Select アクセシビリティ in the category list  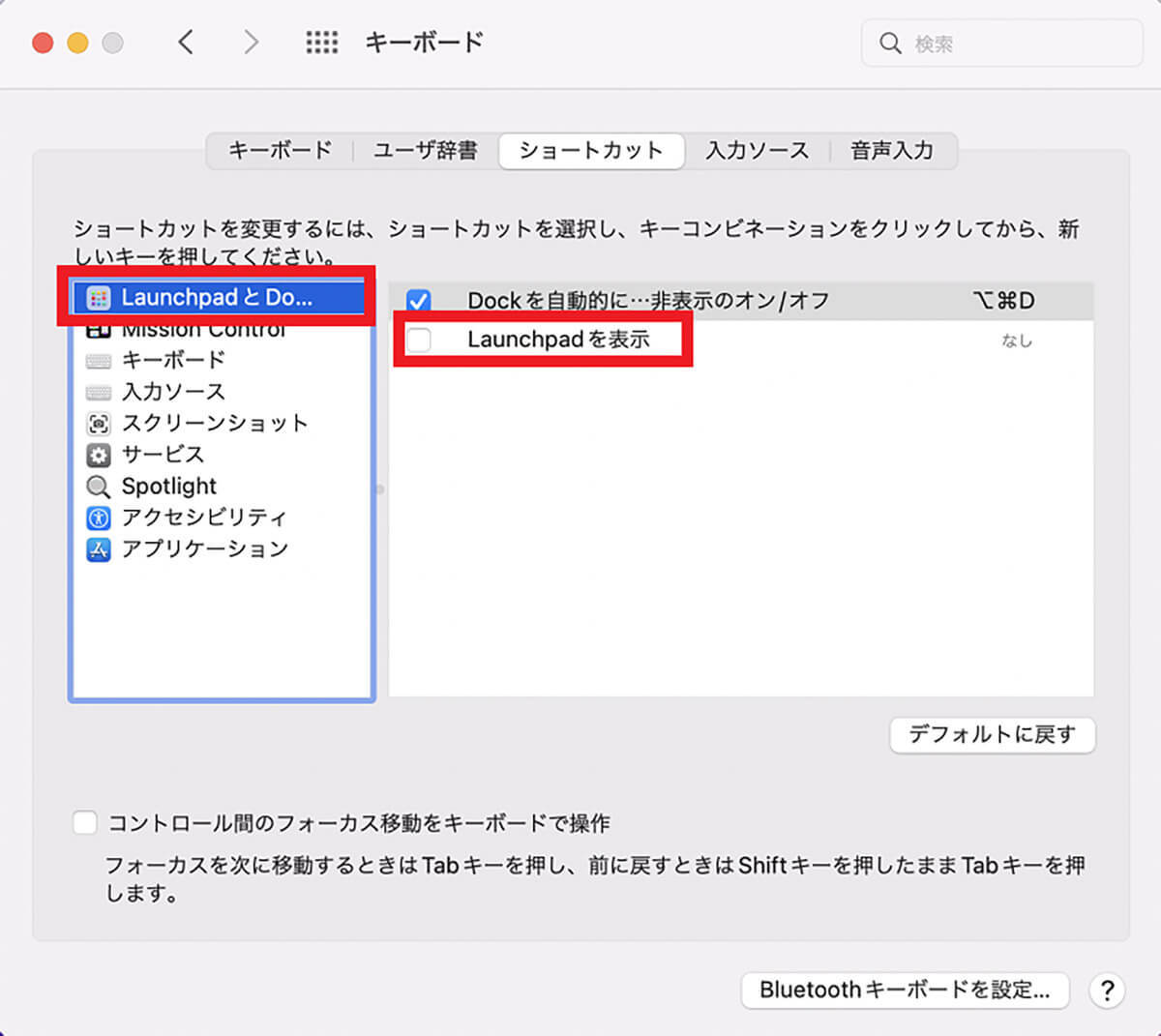222,518
